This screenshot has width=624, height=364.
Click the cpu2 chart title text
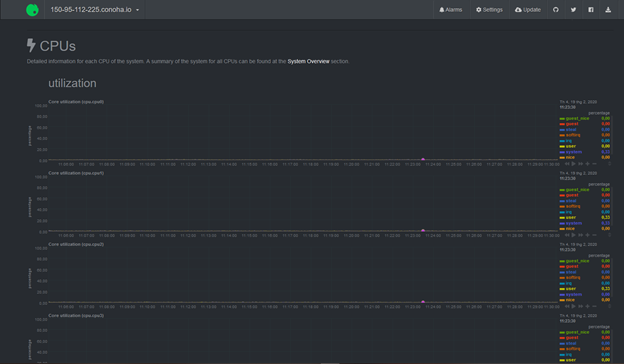(x=76, y=244)
